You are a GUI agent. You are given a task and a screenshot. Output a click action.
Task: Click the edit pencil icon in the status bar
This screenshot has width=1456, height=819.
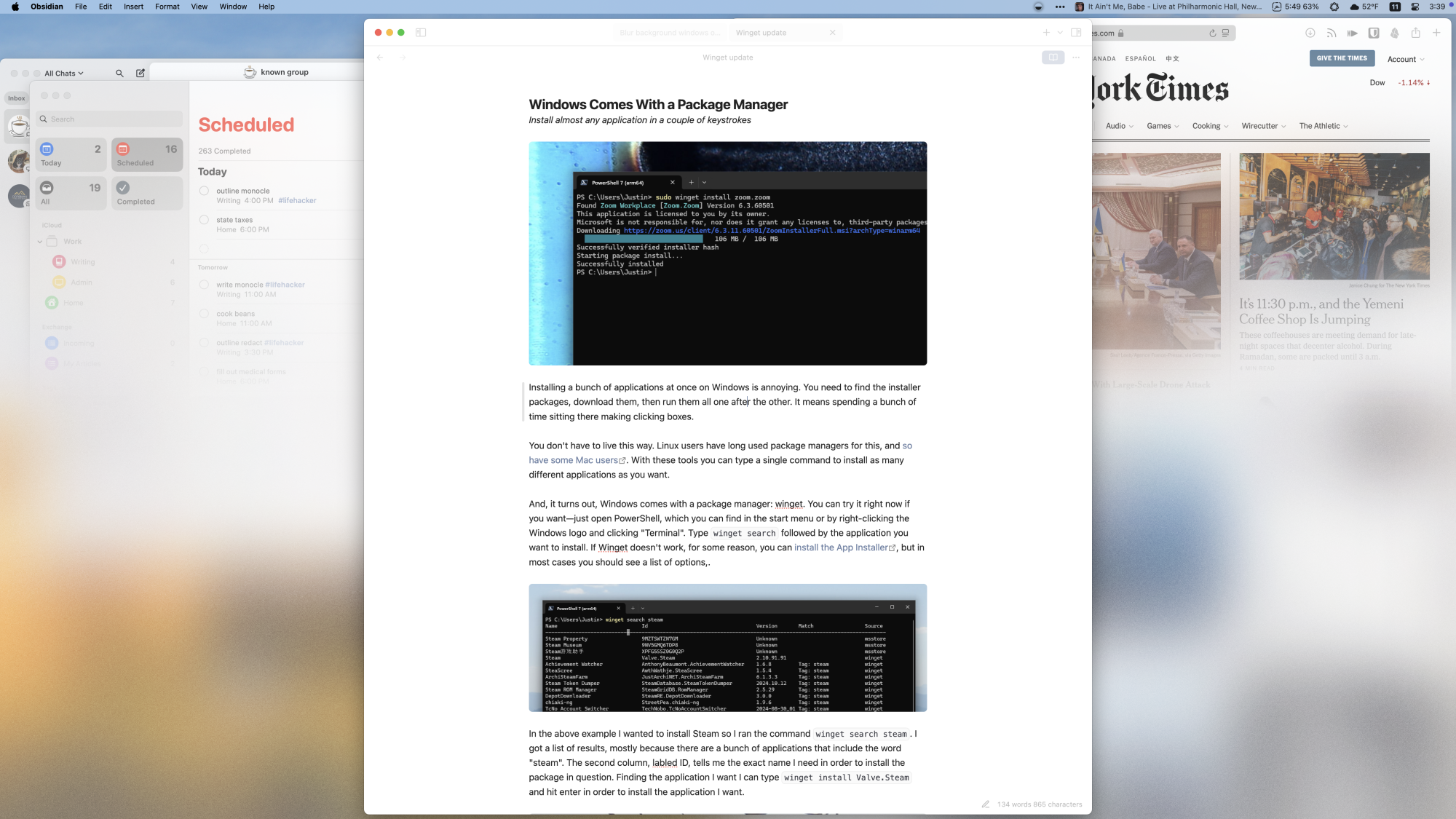986,804
